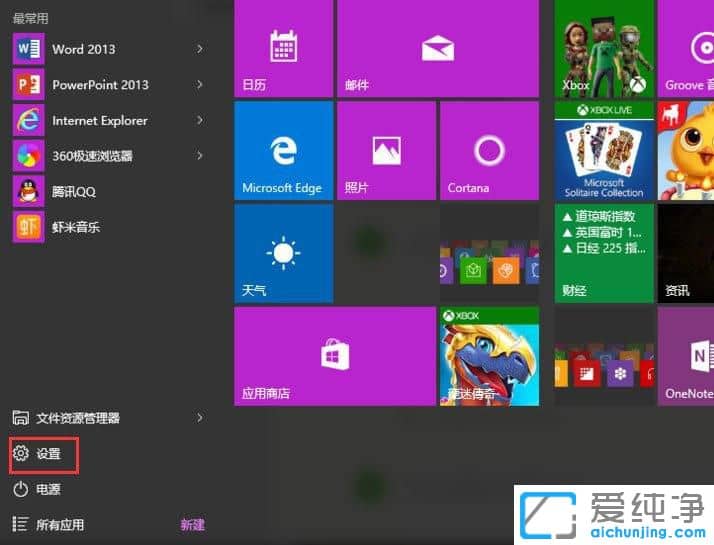Click the 设置 gear icon
714x545 pixels.
(20, 453)
